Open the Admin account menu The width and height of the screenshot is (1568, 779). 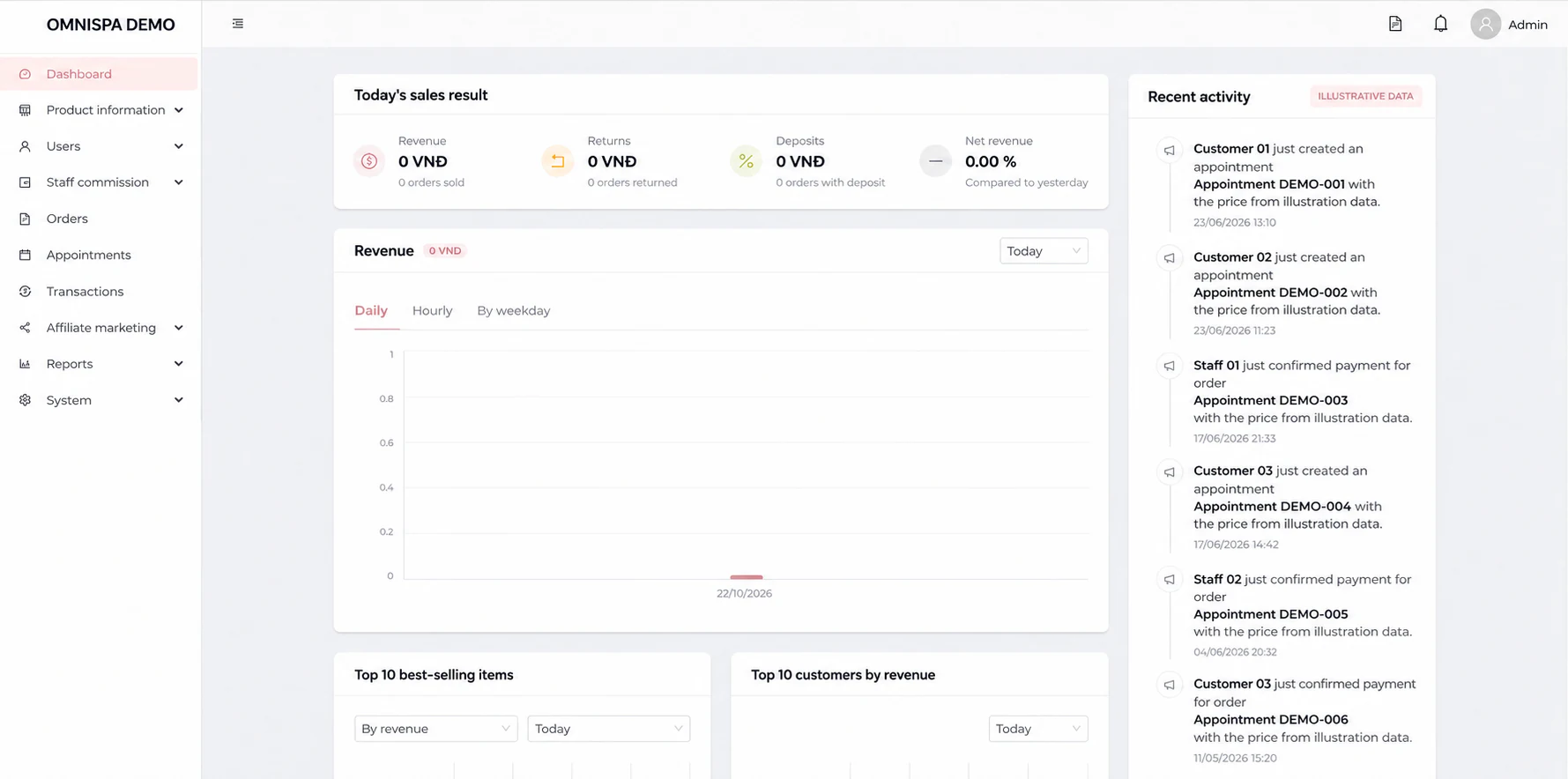click(x=1527, y=25)
